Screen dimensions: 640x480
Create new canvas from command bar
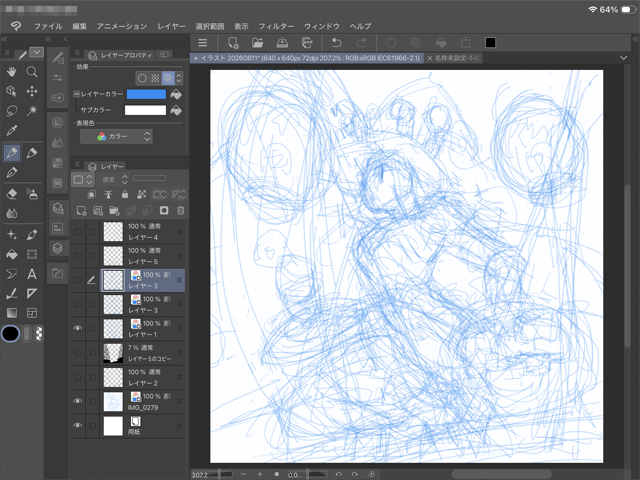tap(233, 42)
